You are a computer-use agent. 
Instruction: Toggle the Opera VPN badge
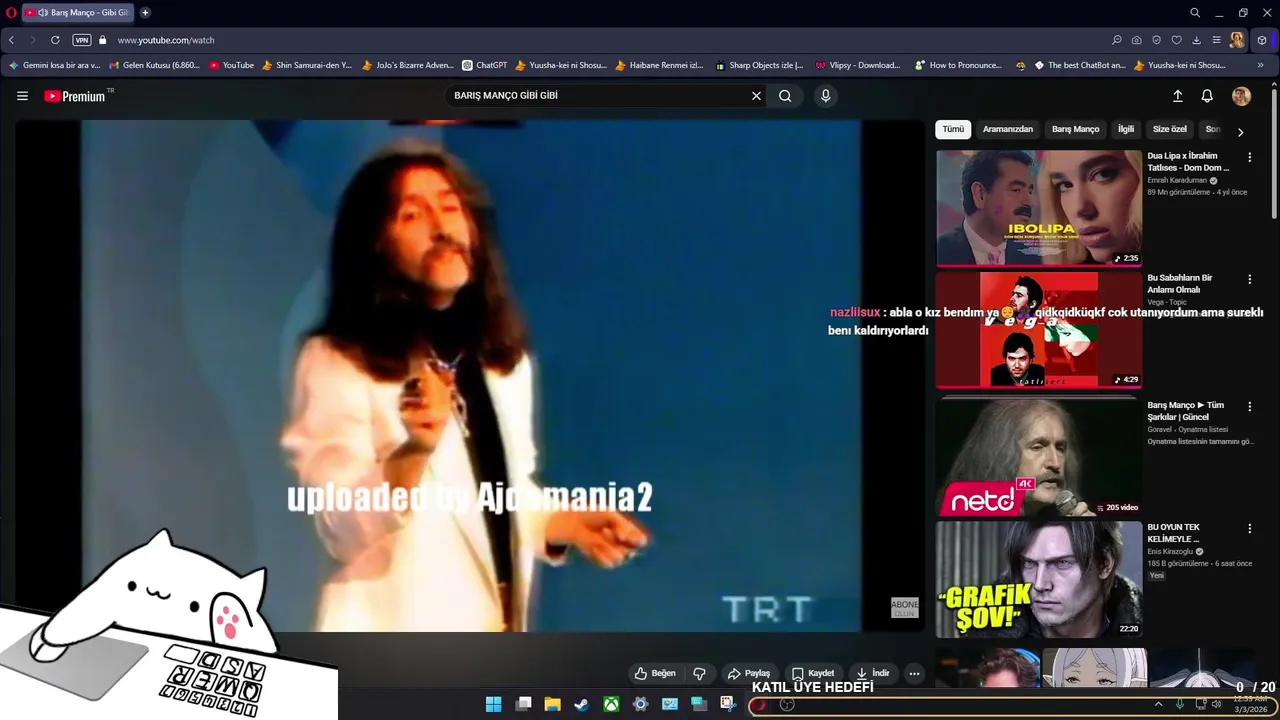pyautogui.click(x=82, y=40)
